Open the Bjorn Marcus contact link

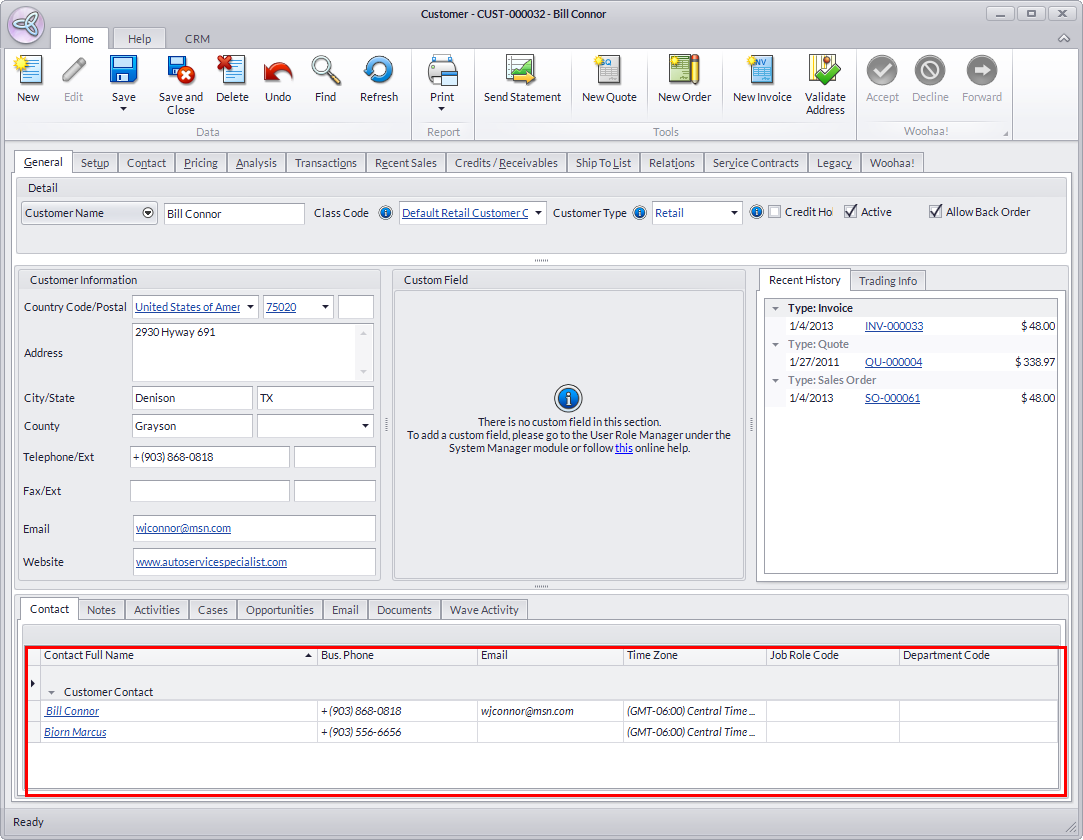pyautogui.click(x=76, y=732)
